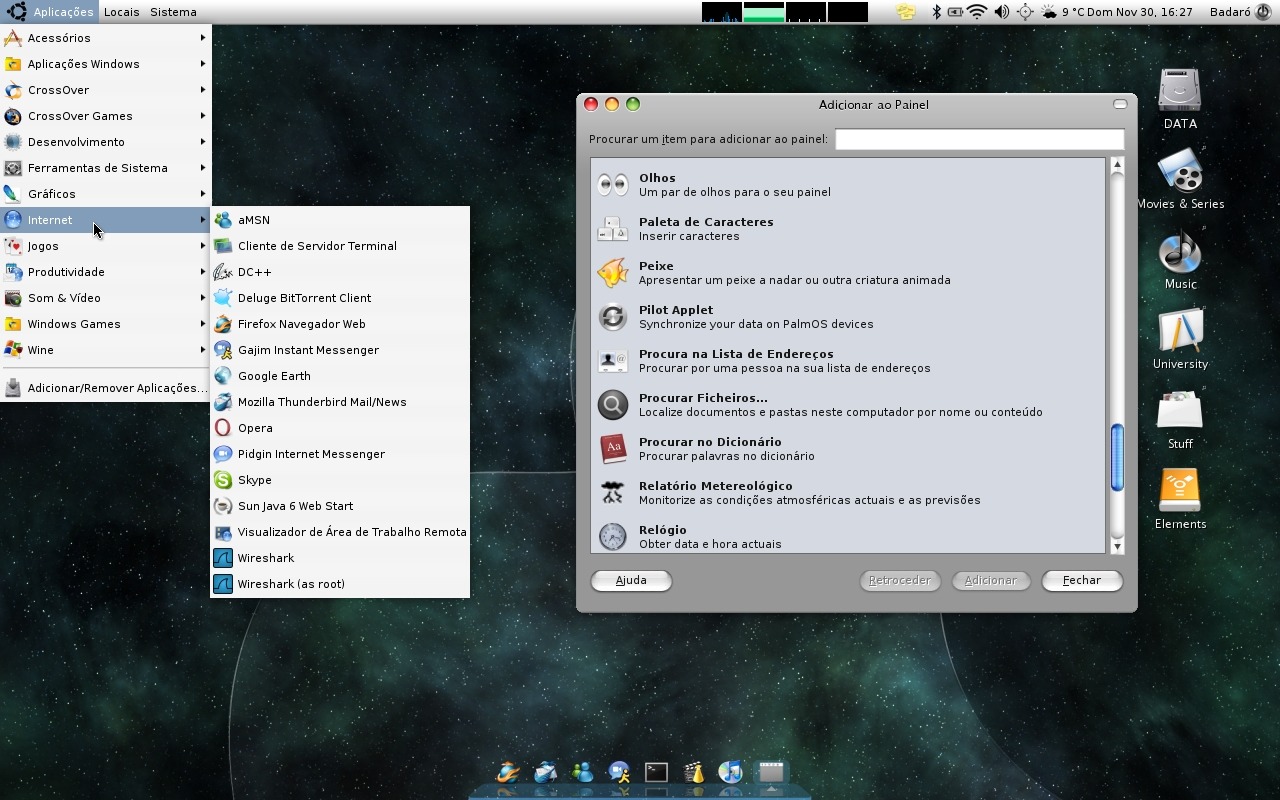Viewport: 1280px width, 800px height.
Task: Select Procura na Lista de Endereços
Action: tap(848, 361)
